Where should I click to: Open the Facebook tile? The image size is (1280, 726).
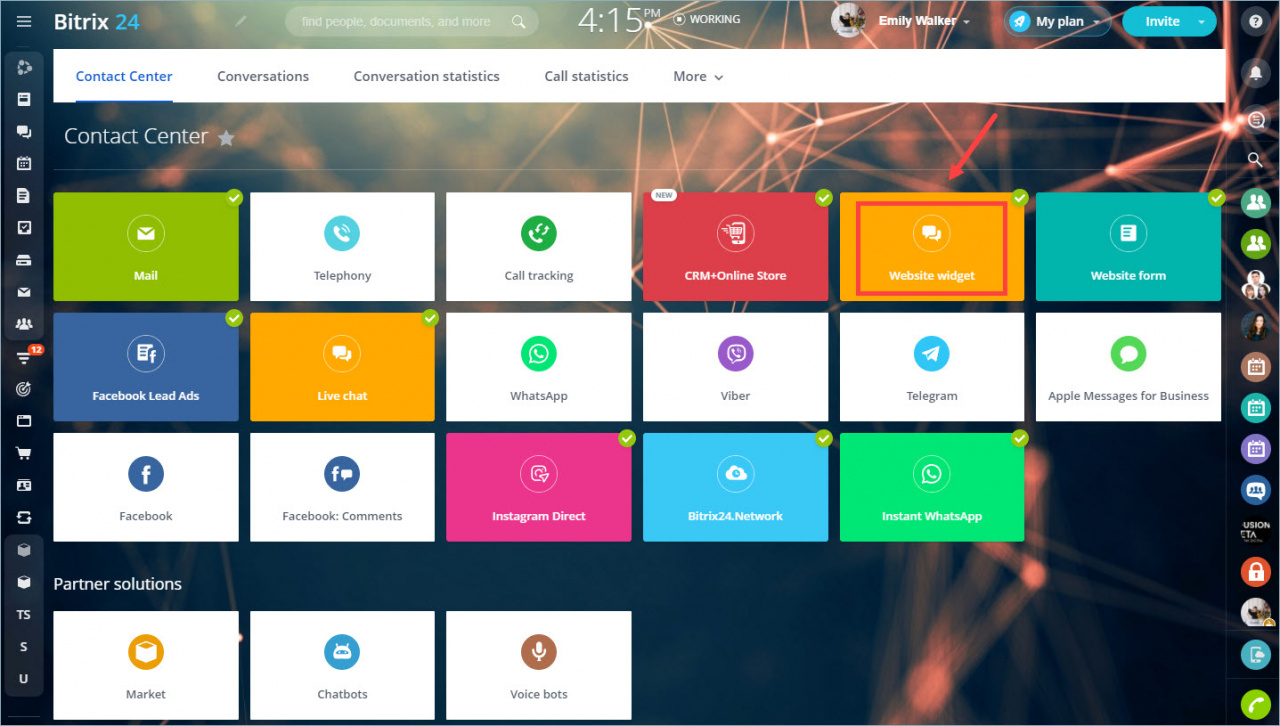pyautogui.click(x=146, y=487)
